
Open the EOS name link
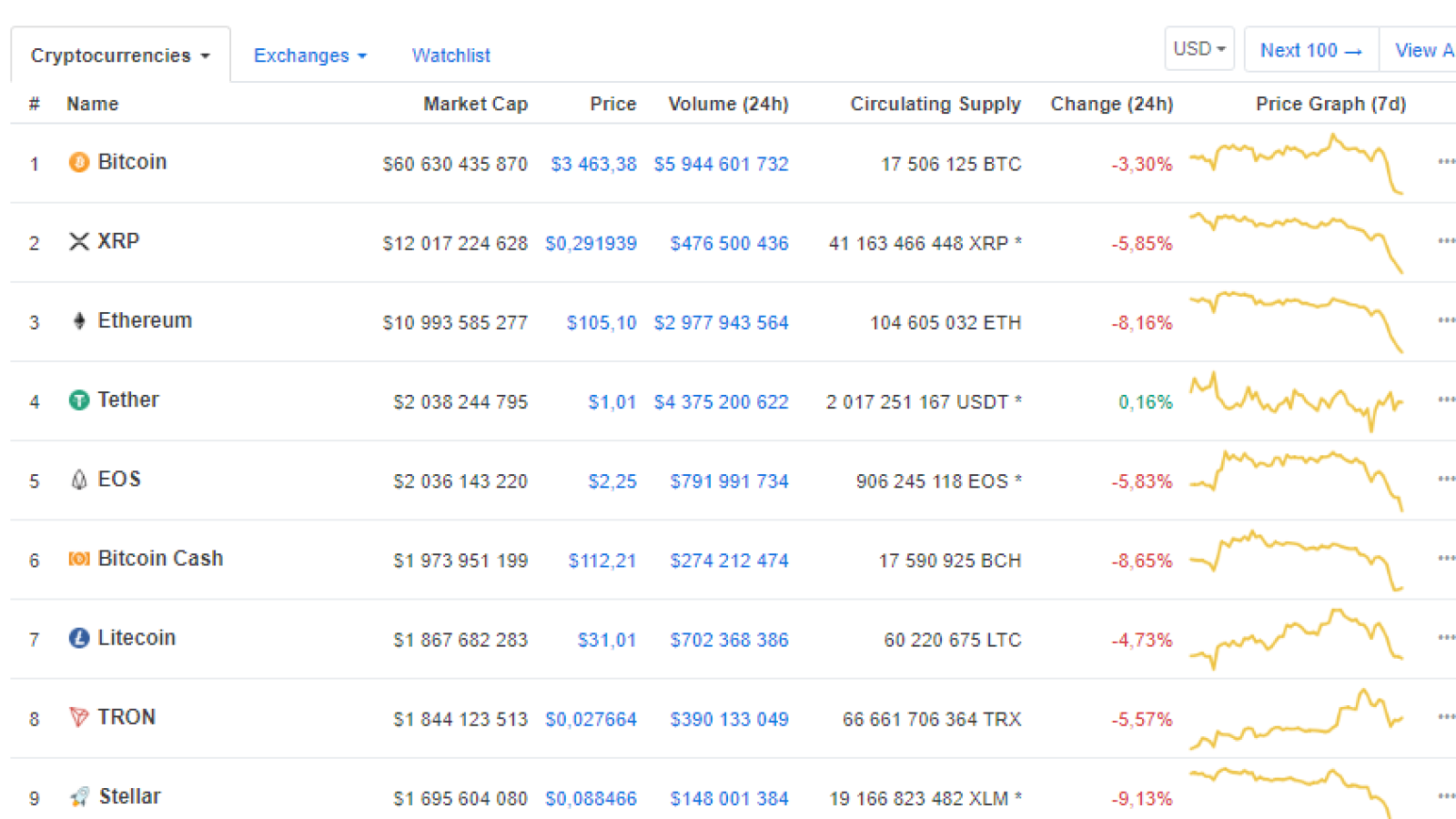click(x=119, y=479)
